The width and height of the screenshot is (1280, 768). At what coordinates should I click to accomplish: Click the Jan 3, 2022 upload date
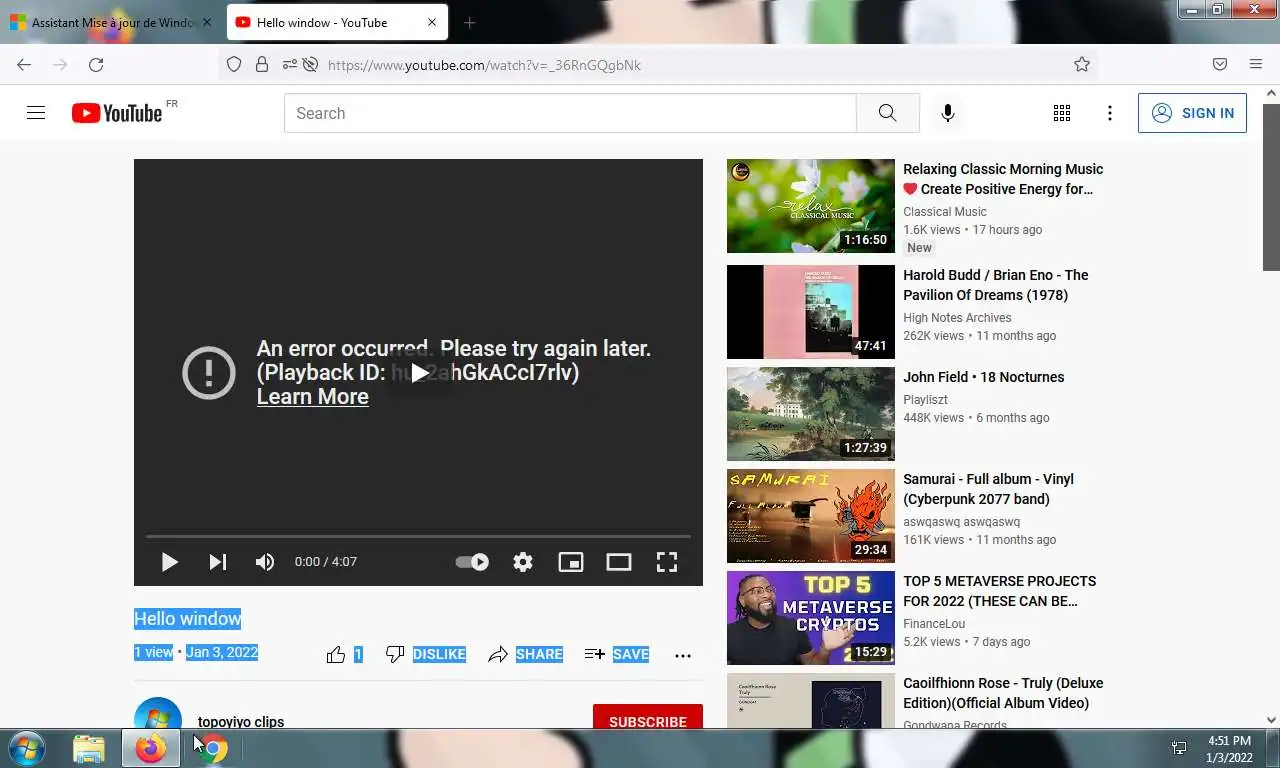point(222,652)
